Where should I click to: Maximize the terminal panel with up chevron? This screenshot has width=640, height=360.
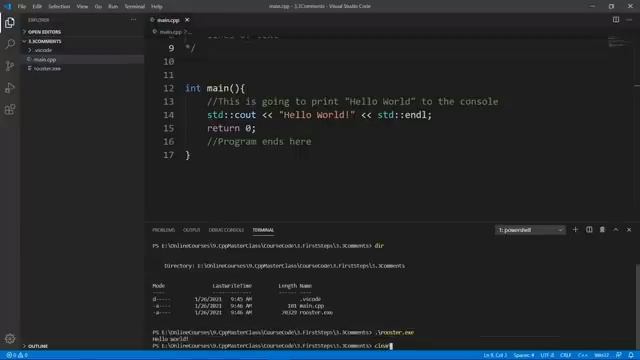[616, 230]
